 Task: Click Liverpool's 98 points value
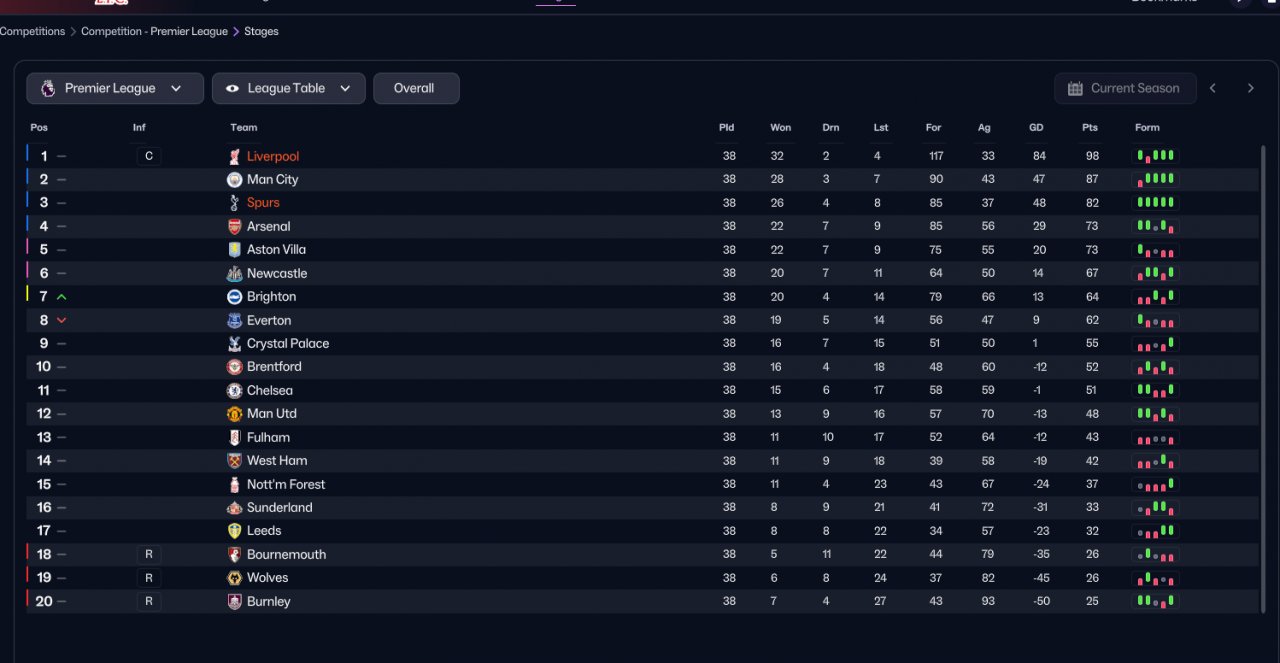1092,156
